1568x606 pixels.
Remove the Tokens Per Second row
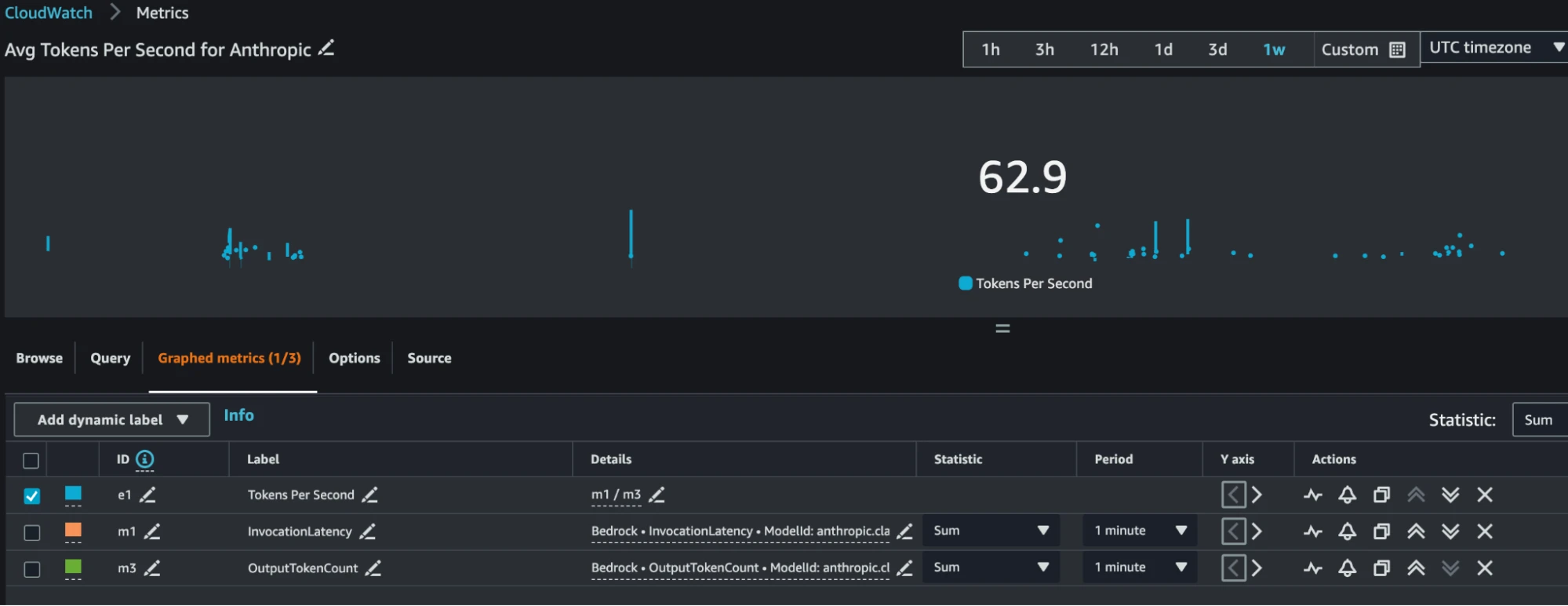coord(1485,495)
